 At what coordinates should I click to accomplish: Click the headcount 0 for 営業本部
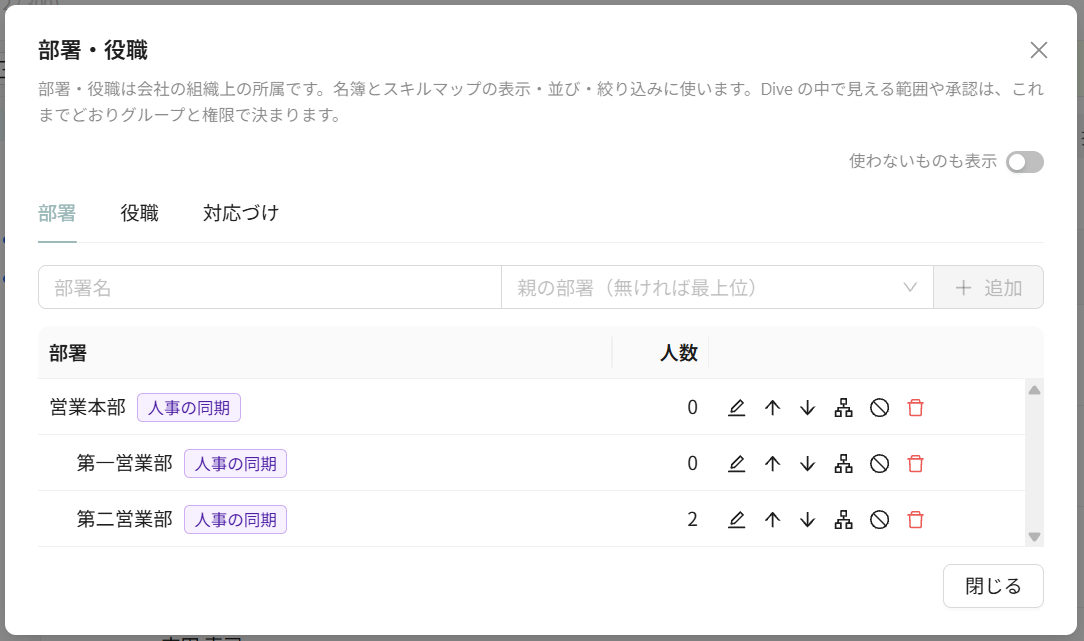(692, 408)
